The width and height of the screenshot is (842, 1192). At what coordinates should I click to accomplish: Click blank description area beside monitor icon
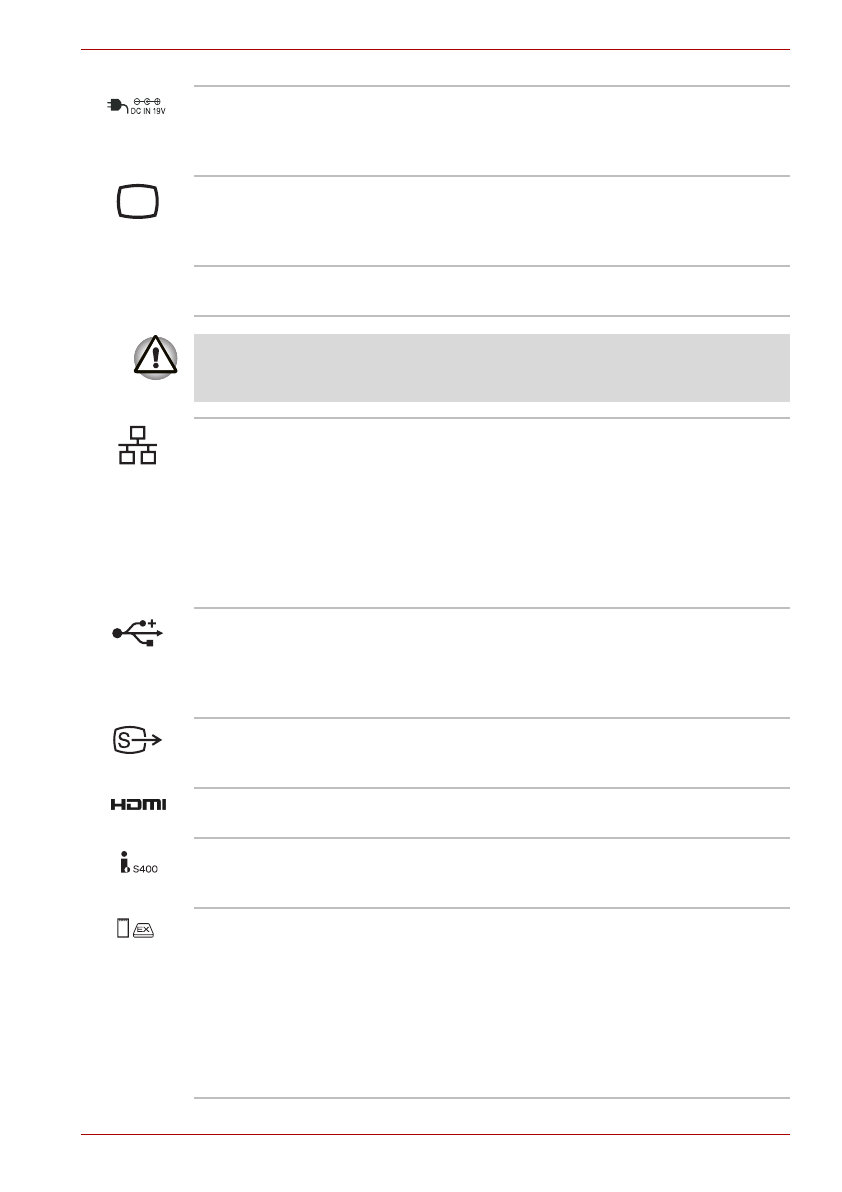(x=490, y=220)
